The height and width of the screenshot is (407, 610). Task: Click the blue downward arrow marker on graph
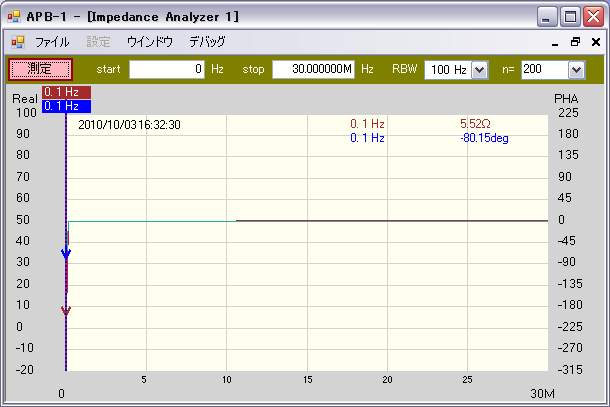66,254
